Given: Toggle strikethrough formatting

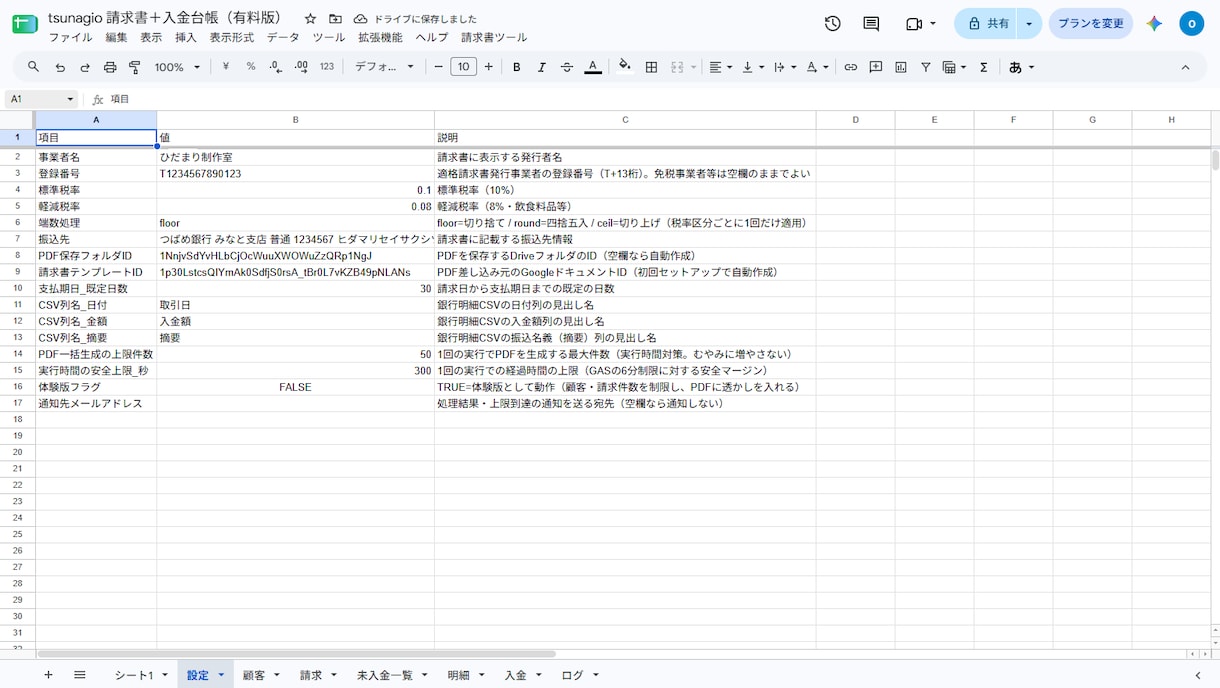Looking at the screenshot, I should pos(567,67).
